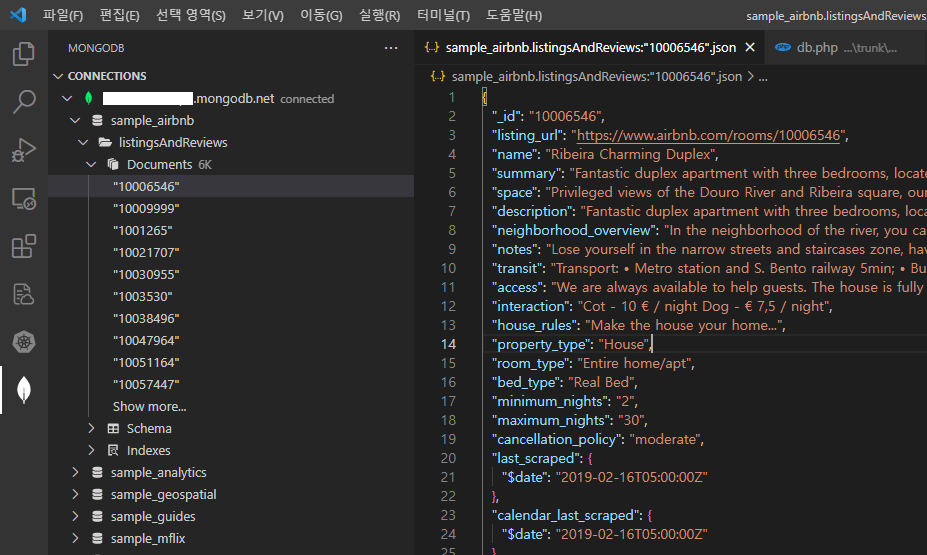Click Show more... to load documents
927x555 pixels.
point(150,407)
